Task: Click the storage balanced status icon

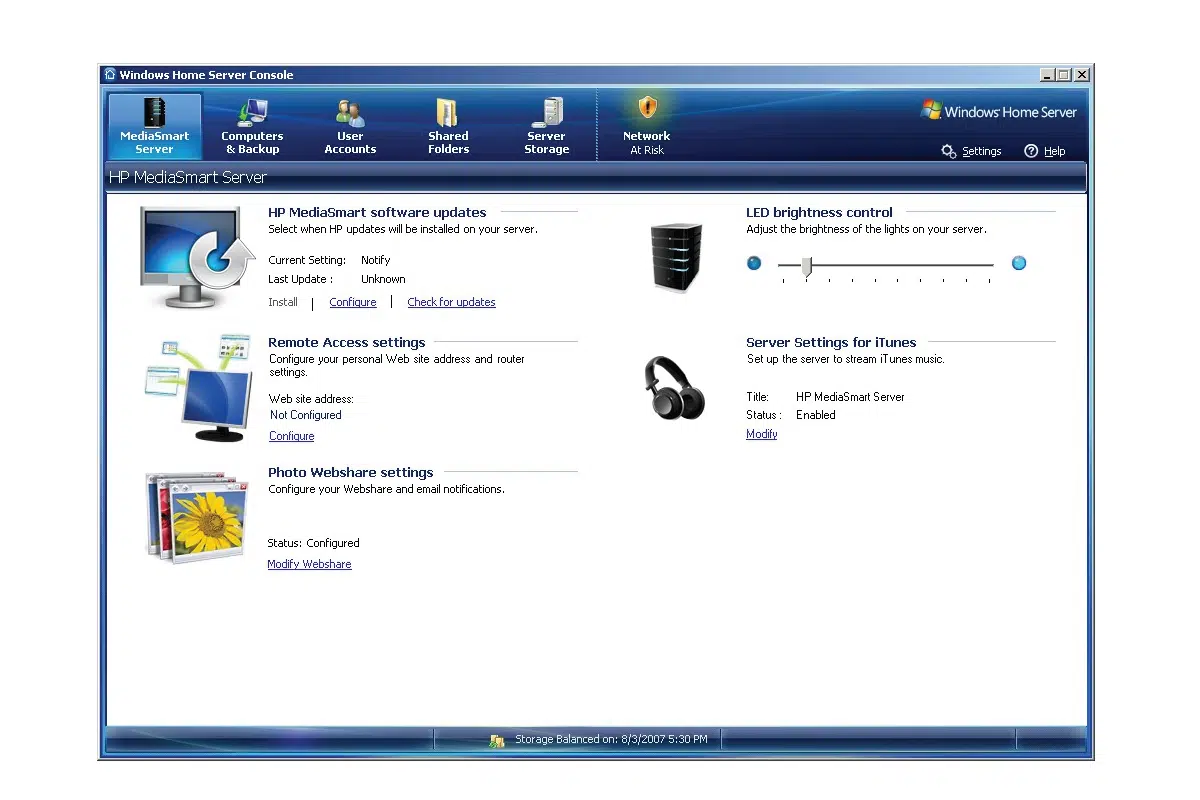Action: pyautogui.click(x=497, y=740)
